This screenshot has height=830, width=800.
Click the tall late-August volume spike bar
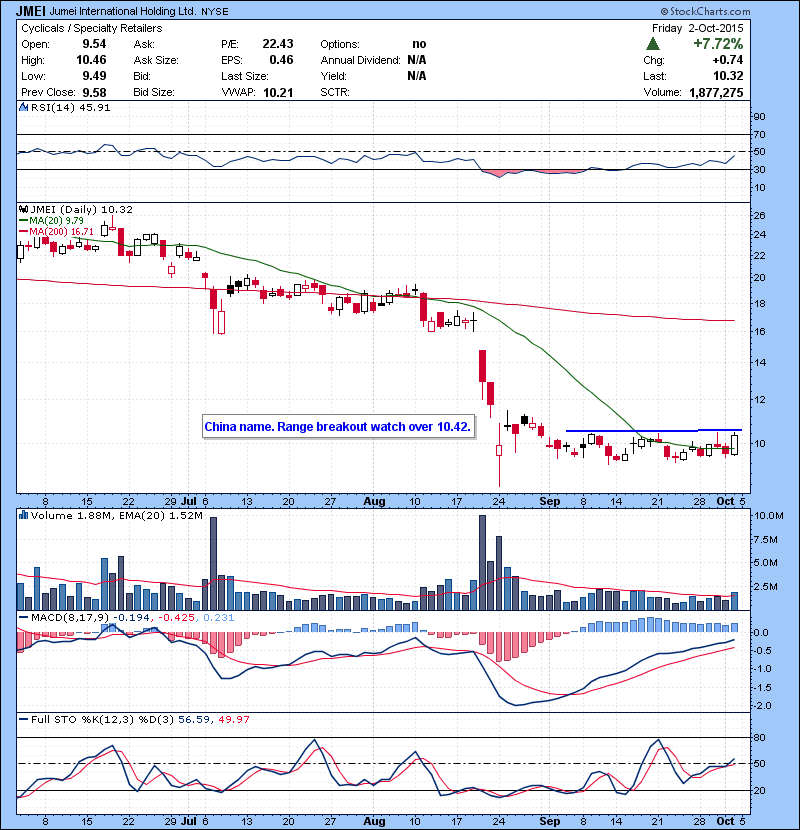point(482,562)
